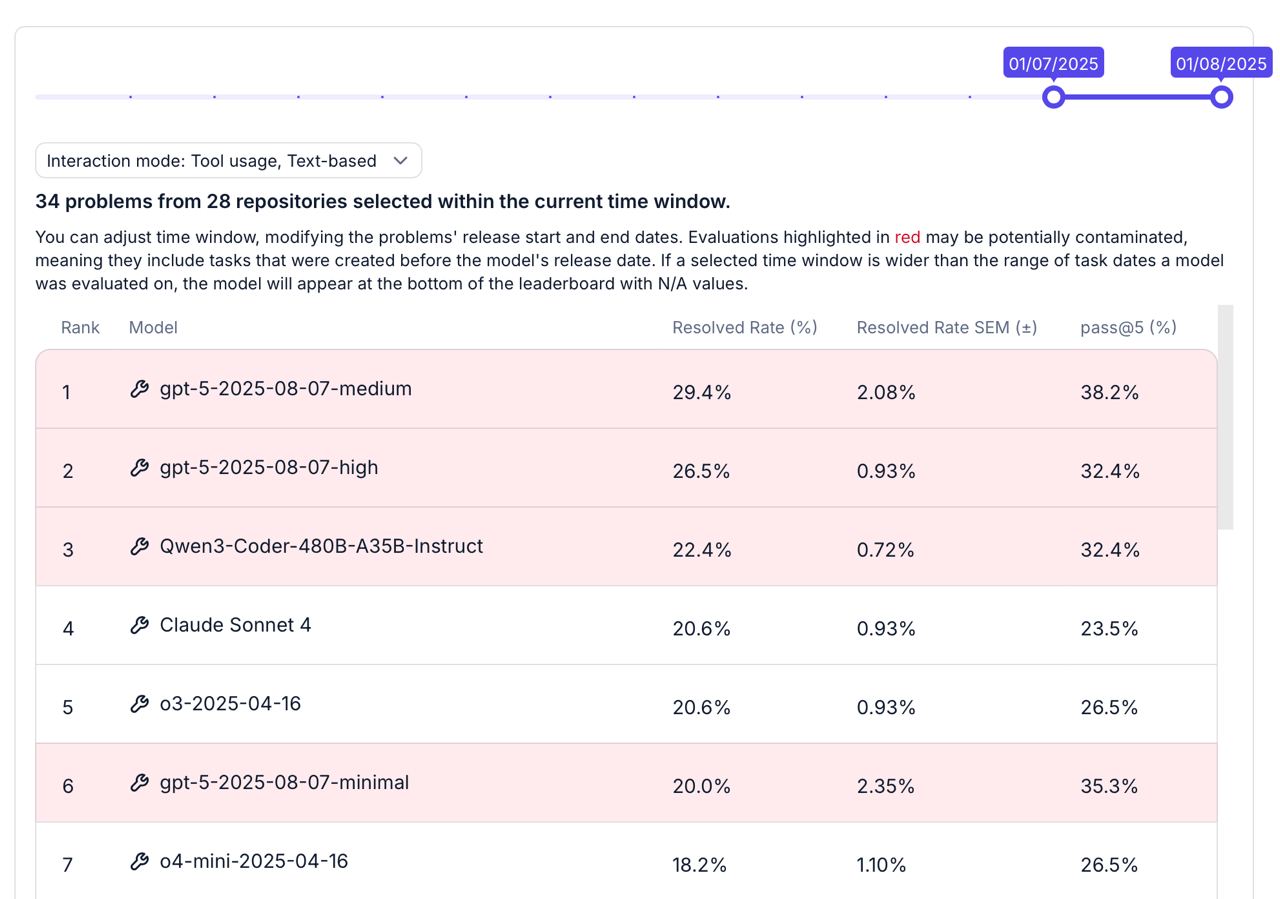Click the Resolved Rate SEM (±) header
Viewport: 1280px width, 899px height.
(x=947, y=327)
